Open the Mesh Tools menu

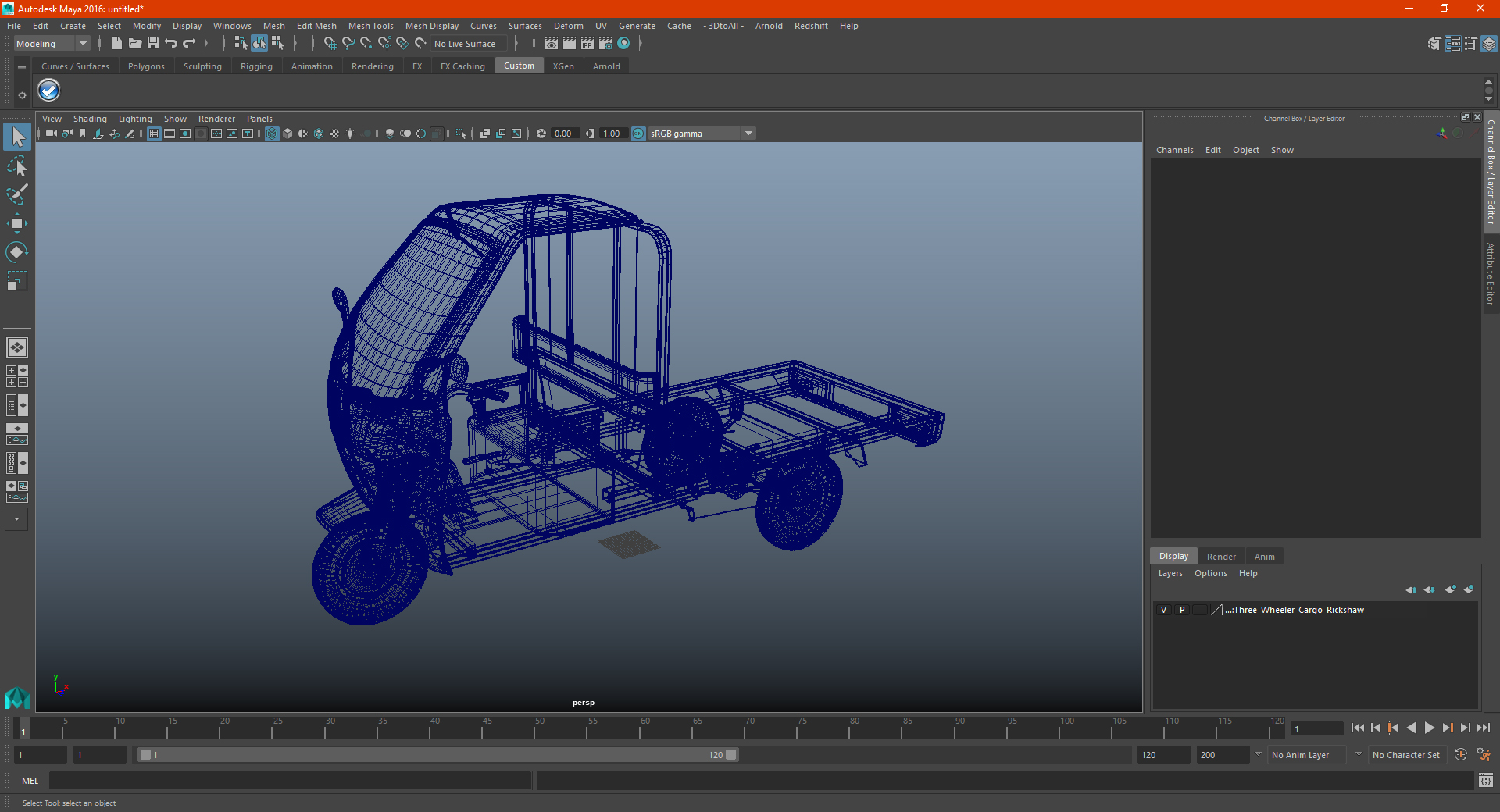pyautogui.click(x=370, y=26)
